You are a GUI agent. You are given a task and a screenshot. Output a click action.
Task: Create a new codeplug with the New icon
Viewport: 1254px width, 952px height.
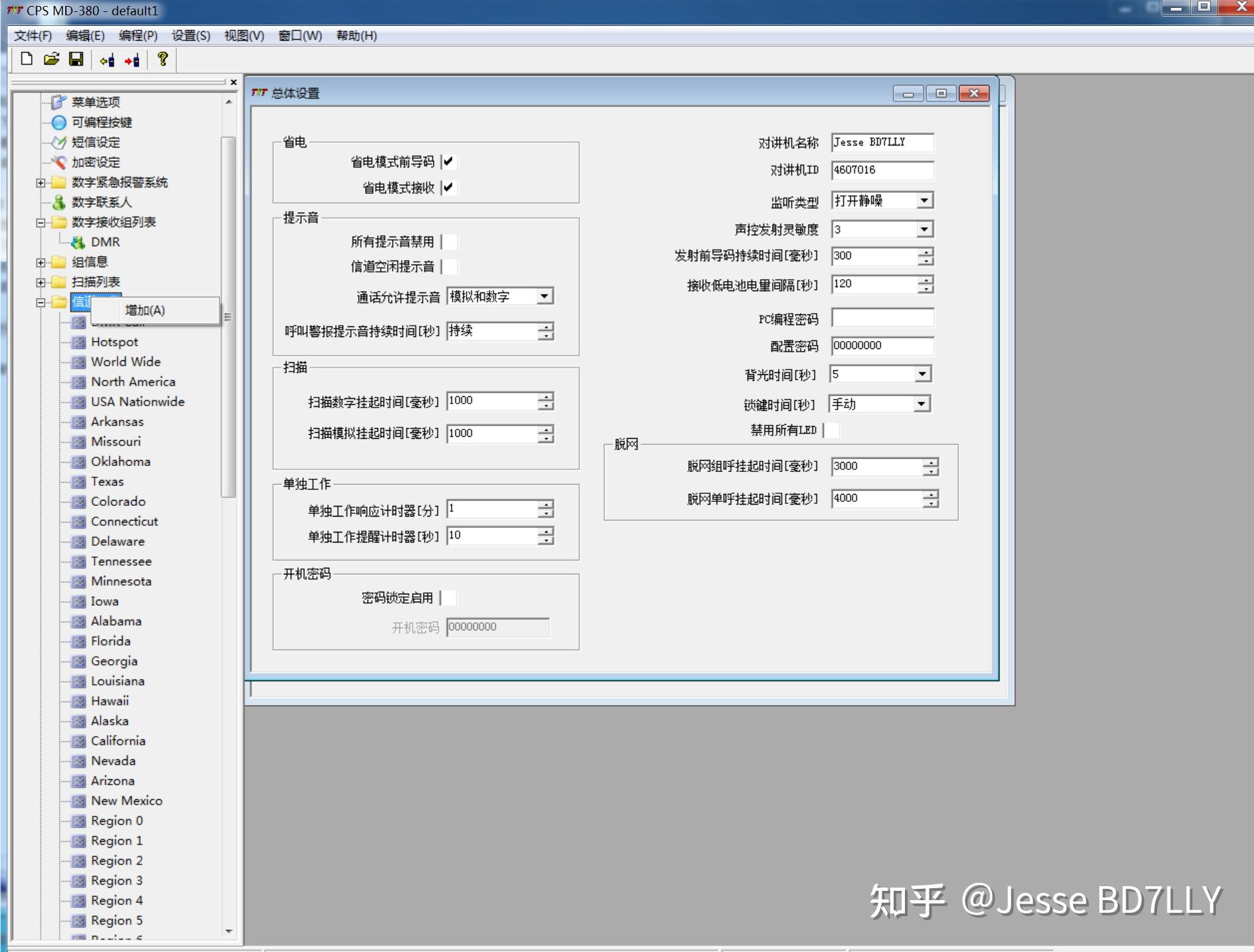tap(26, 60)
